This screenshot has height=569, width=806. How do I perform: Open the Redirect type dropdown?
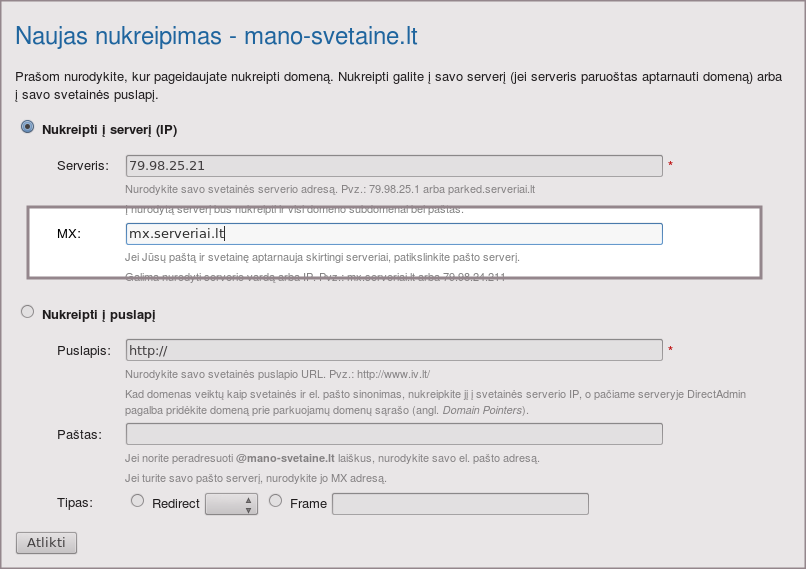pyautogui.click(x=231, y=503)
